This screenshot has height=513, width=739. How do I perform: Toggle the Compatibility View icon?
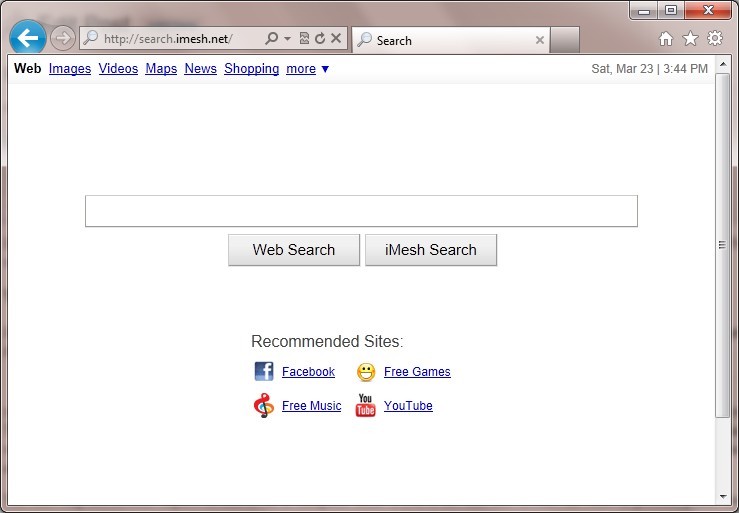pos(304,38)
